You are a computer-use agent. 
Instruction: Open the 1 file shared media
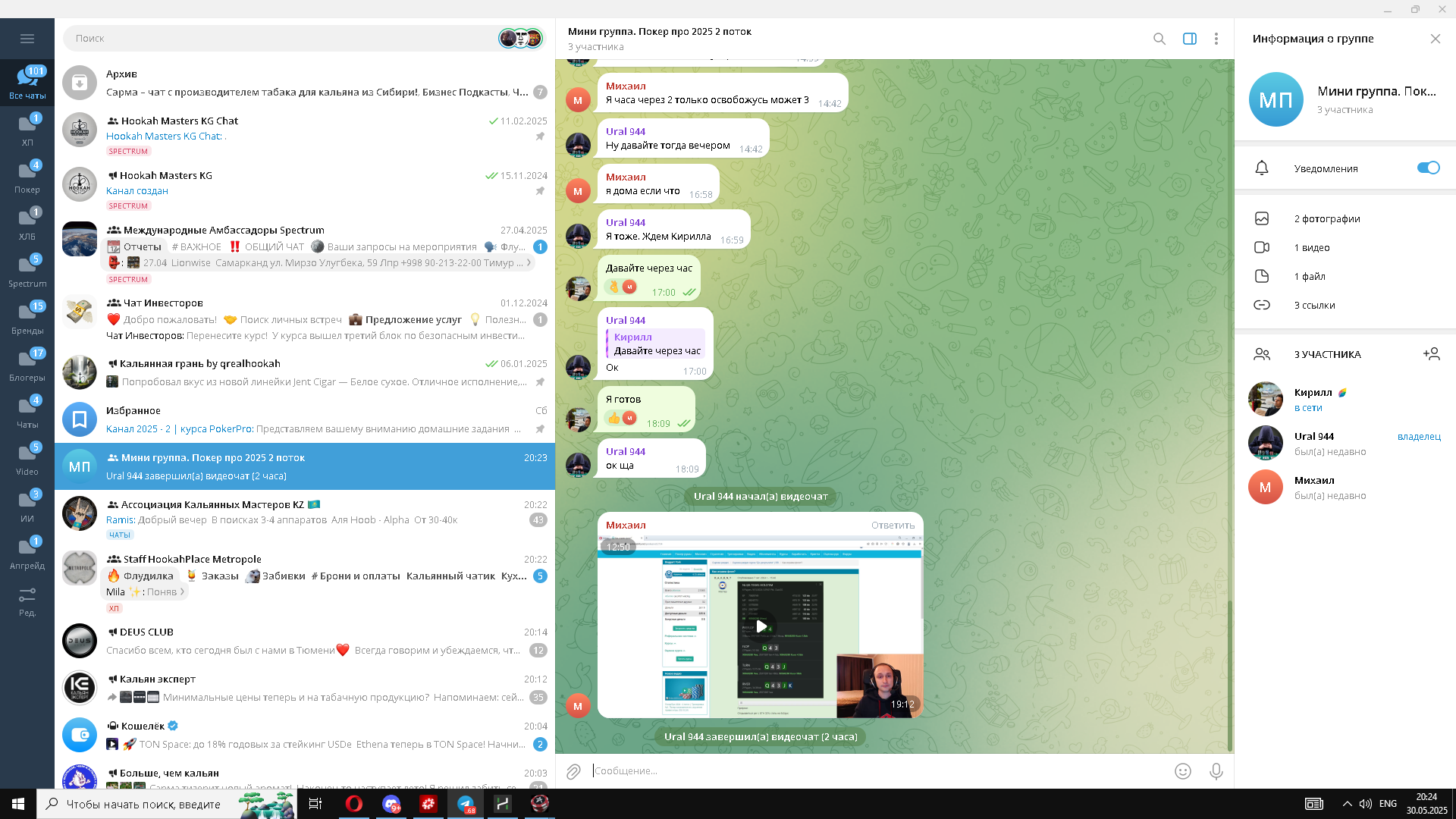coord(1345,276)
